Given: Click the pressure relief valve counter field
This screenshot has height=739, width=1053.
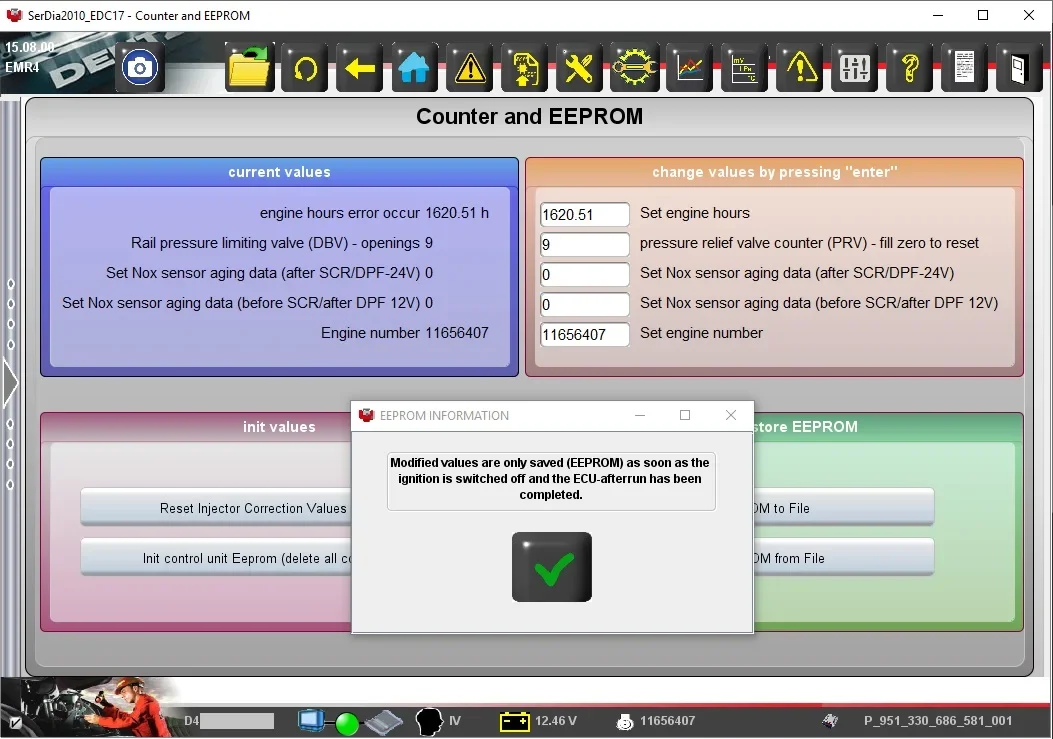Looking at the screenshot, I should coord(584,245).
